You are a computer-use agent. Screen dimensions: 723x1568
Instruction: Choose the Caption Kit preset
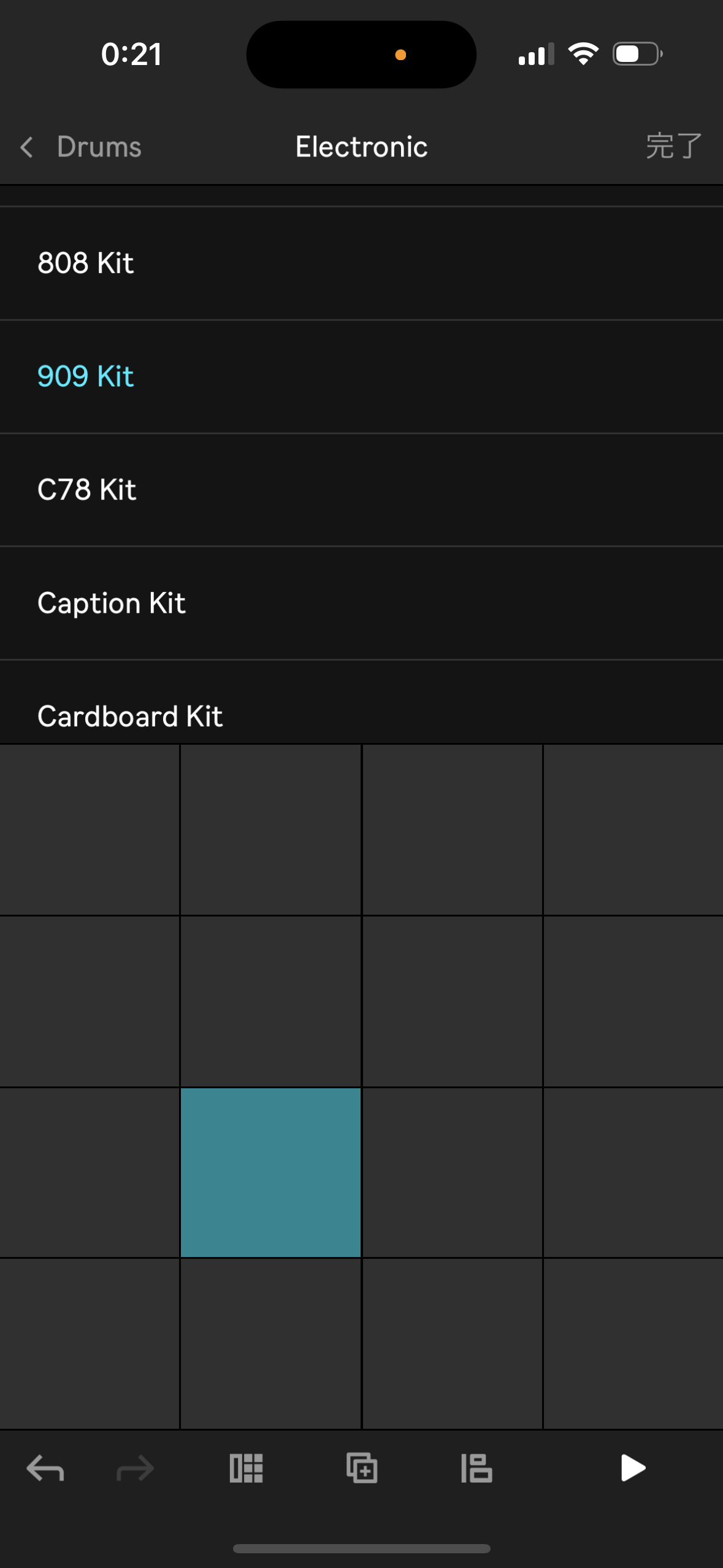pyautogui.click(x=361, y=603)
